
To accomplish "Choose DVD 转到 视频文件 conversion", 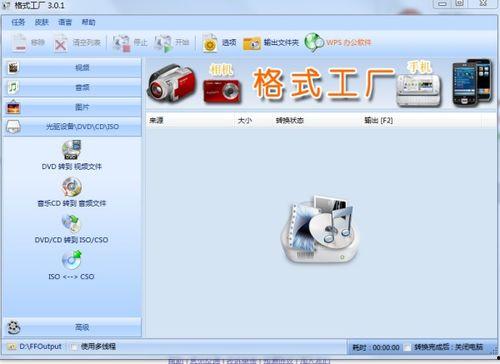I will pos(71,155).
